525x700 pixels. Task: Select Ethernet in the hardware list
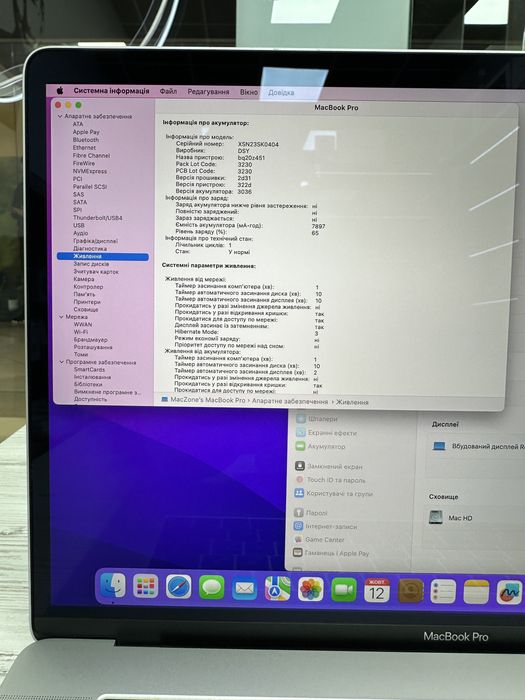click(x=84, y=147)
